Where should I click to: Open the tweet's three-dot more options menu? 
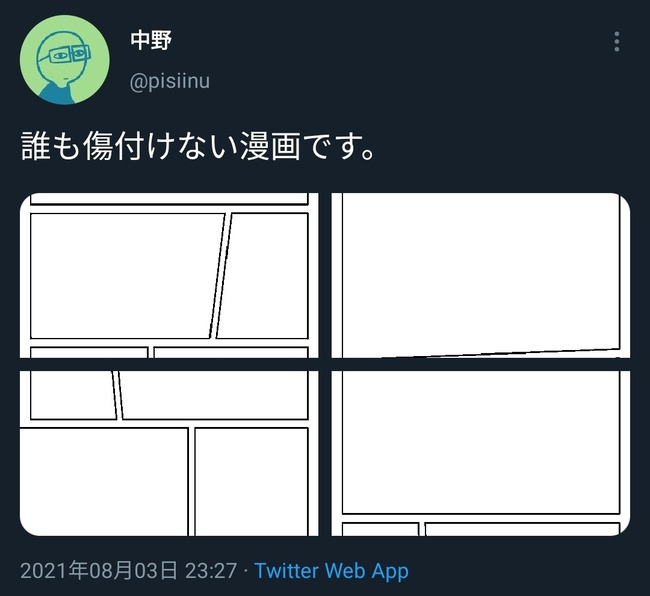[617, 41]
